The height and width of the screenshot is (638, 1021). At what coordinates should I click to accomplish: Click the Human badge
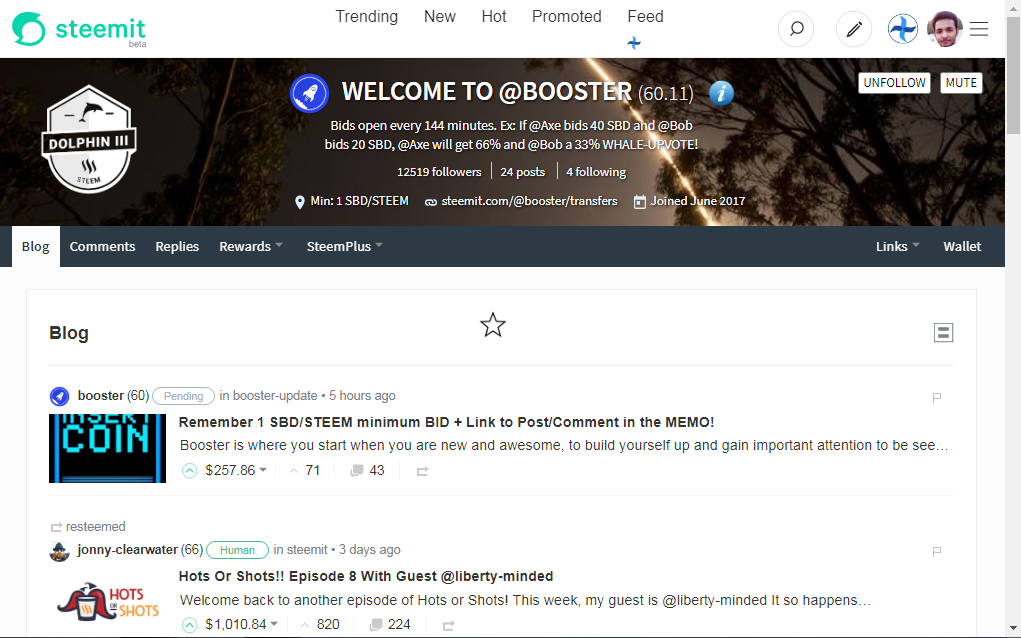(237, 550)
